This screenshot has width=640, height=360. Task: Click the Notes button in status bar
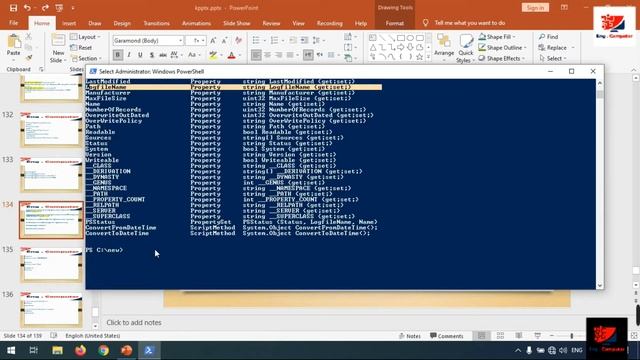pyautogui.click(x=410, y=336)
